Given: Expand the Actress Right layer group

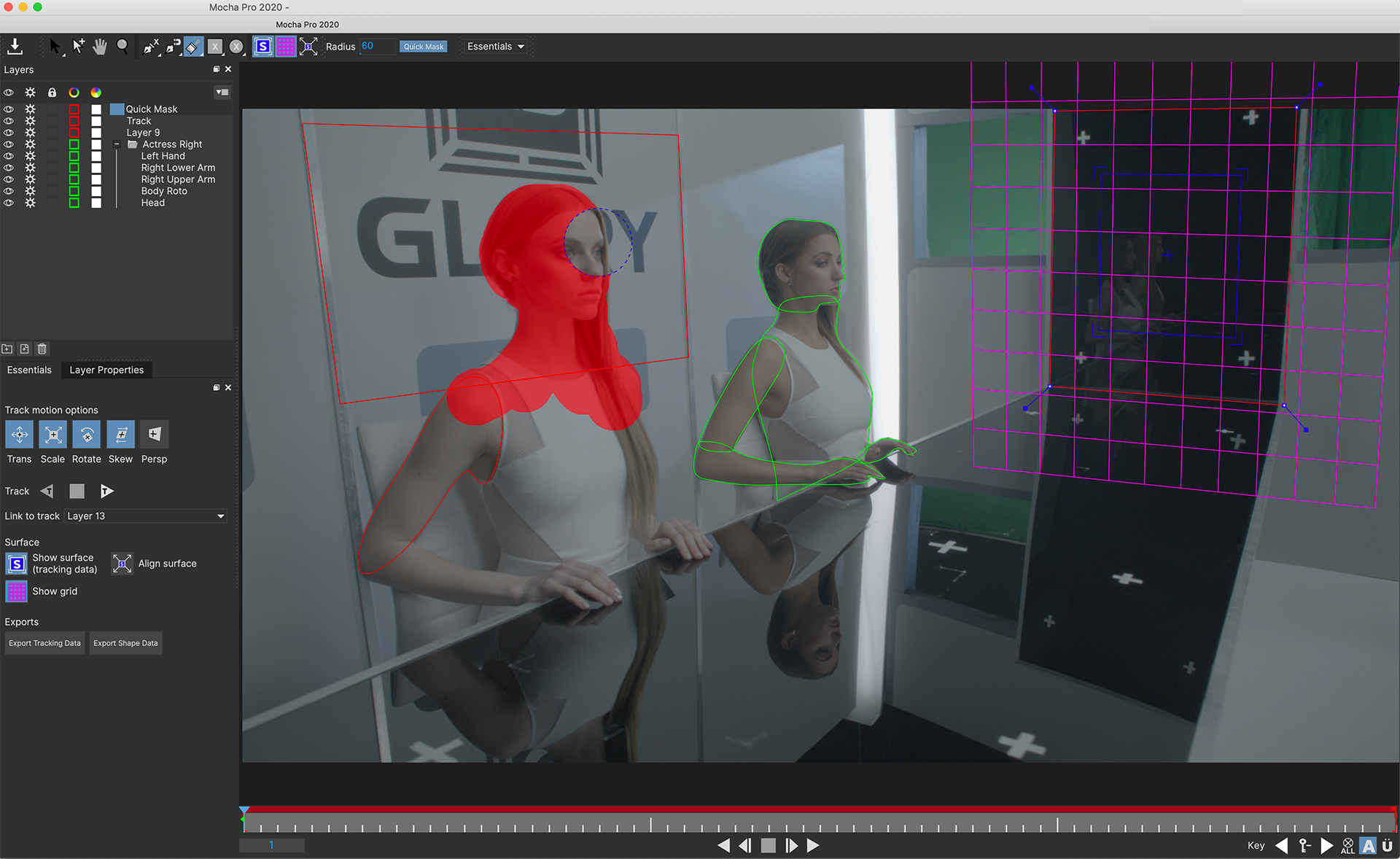Looking at the screenshot, I should [117, 143].
